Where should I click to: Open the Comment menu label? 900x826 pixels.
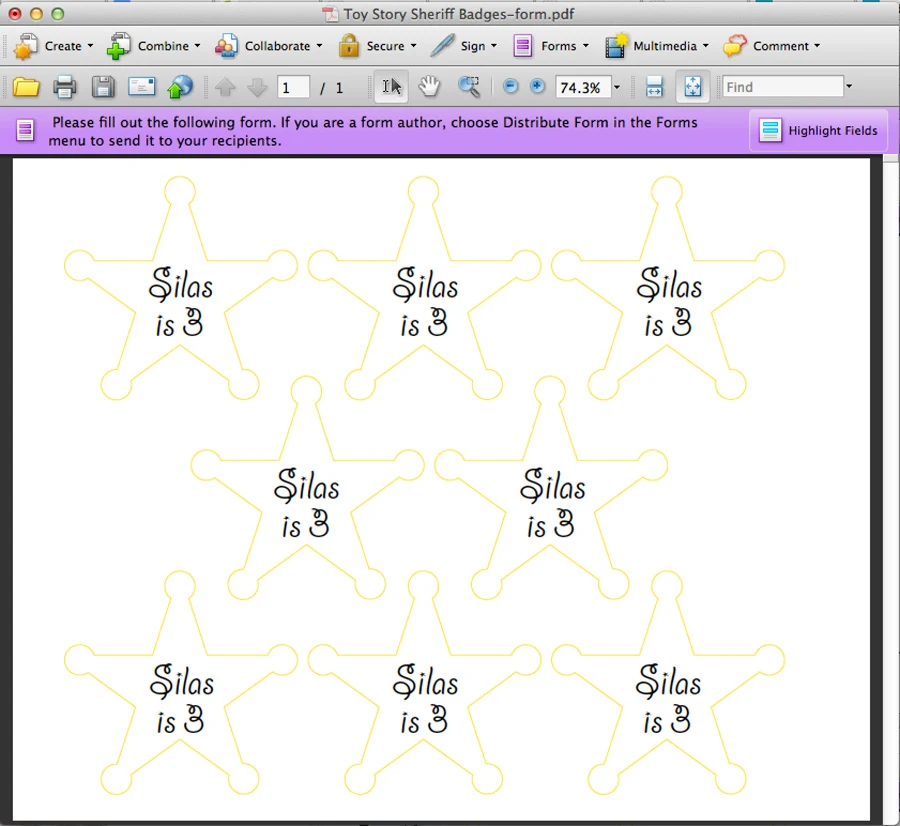click(x=781, y=46)
